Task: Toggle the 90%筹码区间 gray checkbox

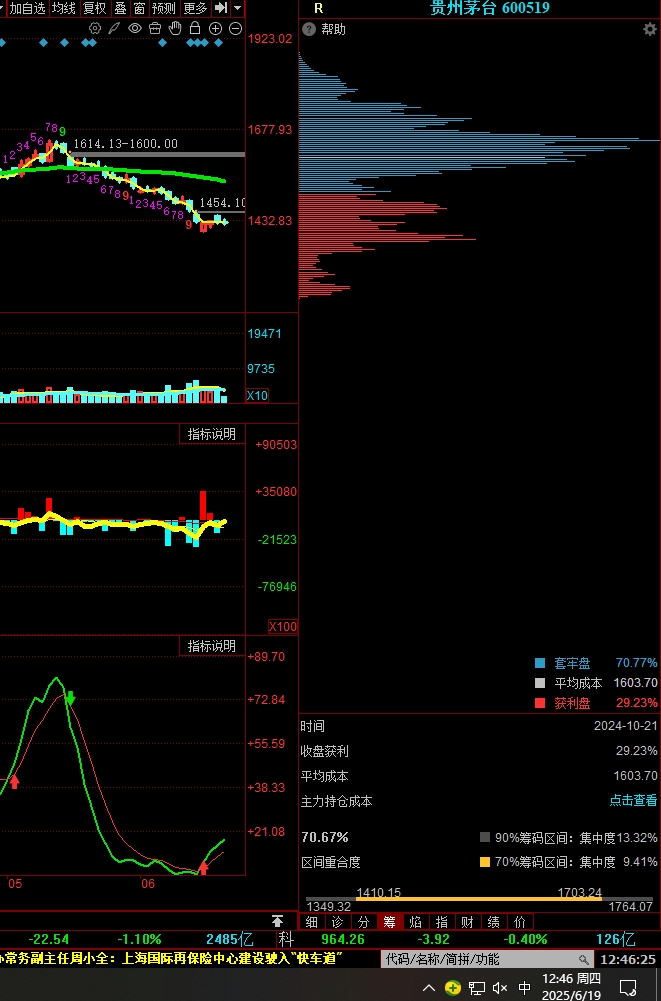Action: point(485,838)
